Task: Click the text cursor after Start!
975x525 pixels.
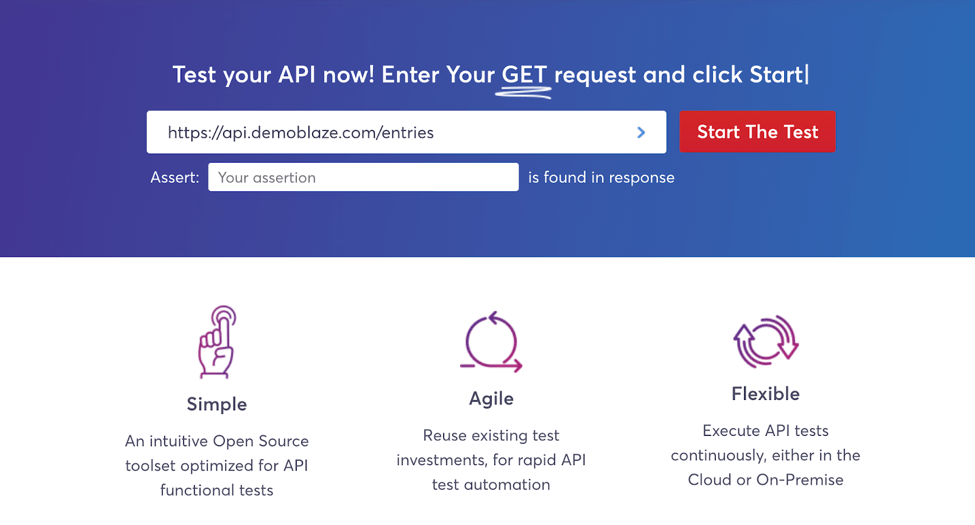Action: [807, 75]
